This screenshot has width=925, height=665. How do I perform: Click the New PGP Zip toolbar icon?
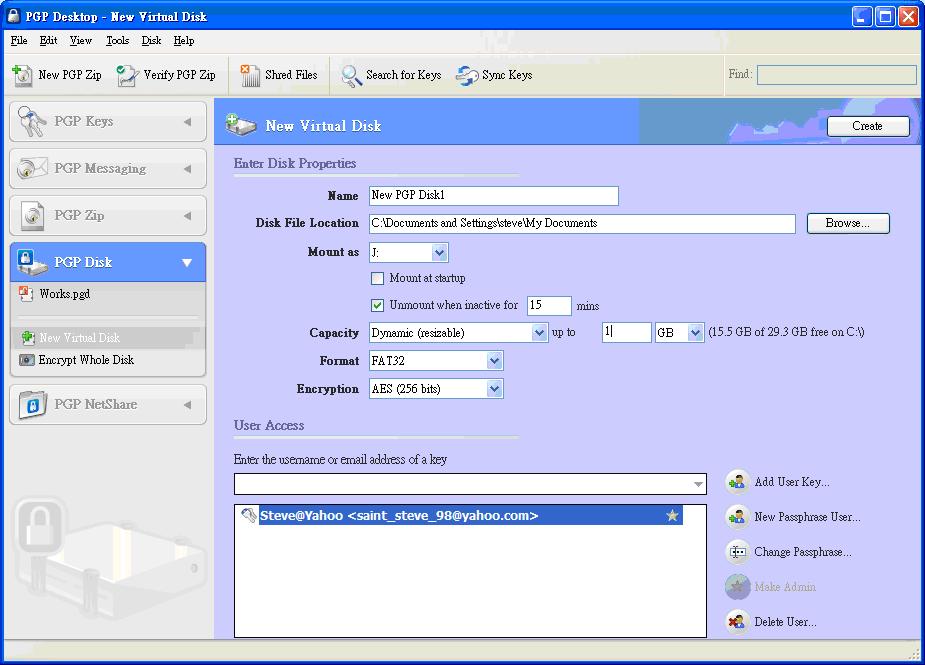pyautogui.click(x=22, y=76)
